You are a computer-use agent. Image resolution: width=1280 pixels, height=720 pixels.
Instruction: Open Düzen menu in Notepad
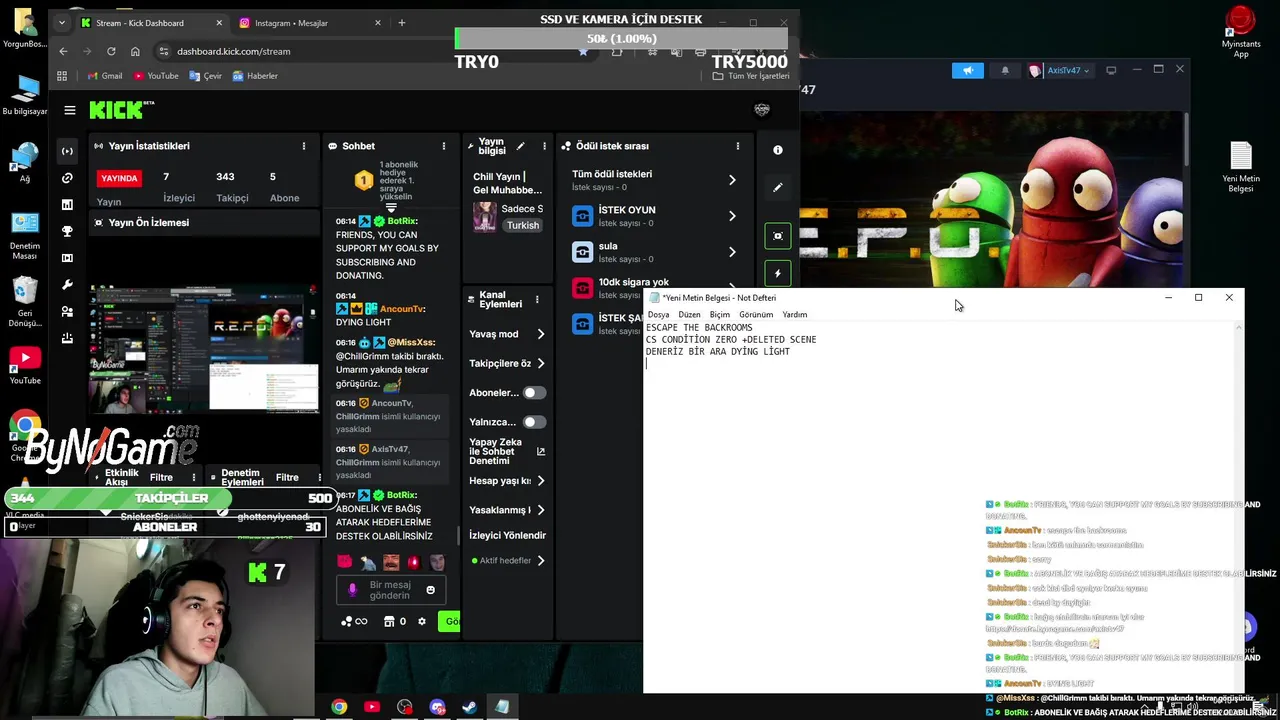pos(689,314)
